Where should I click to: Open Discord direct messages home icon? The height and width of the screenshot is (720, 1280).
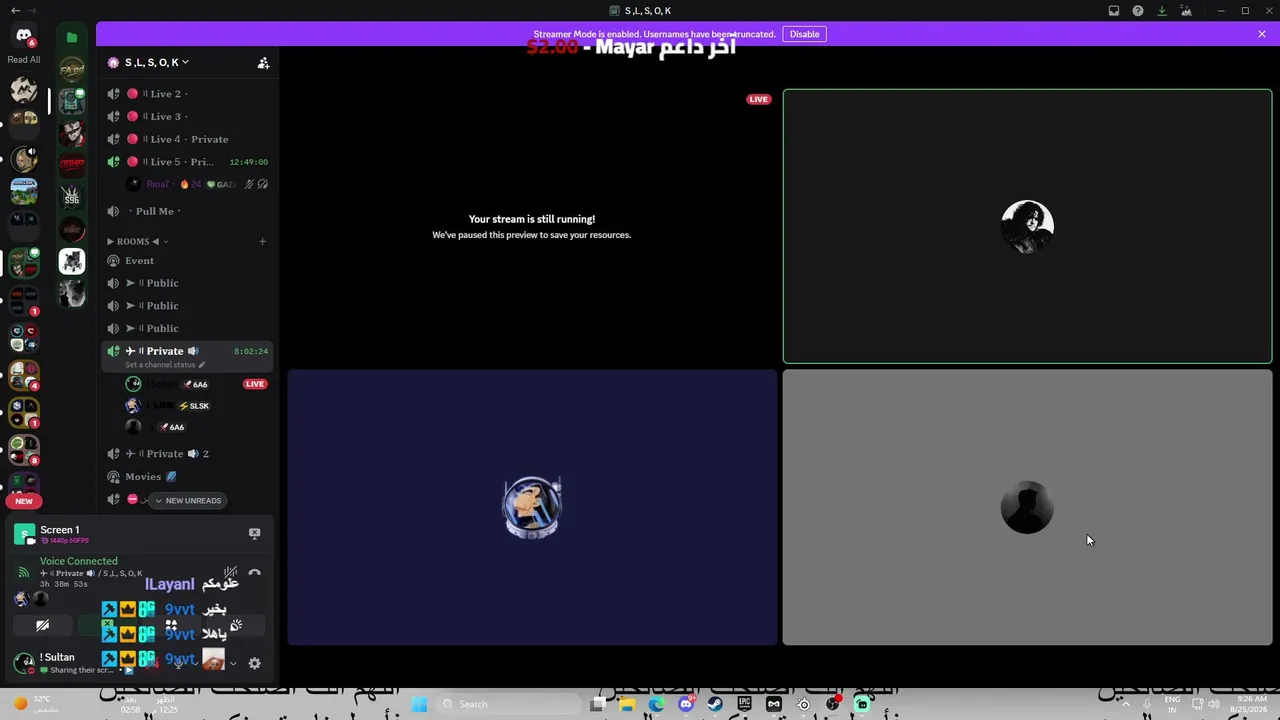24,36
